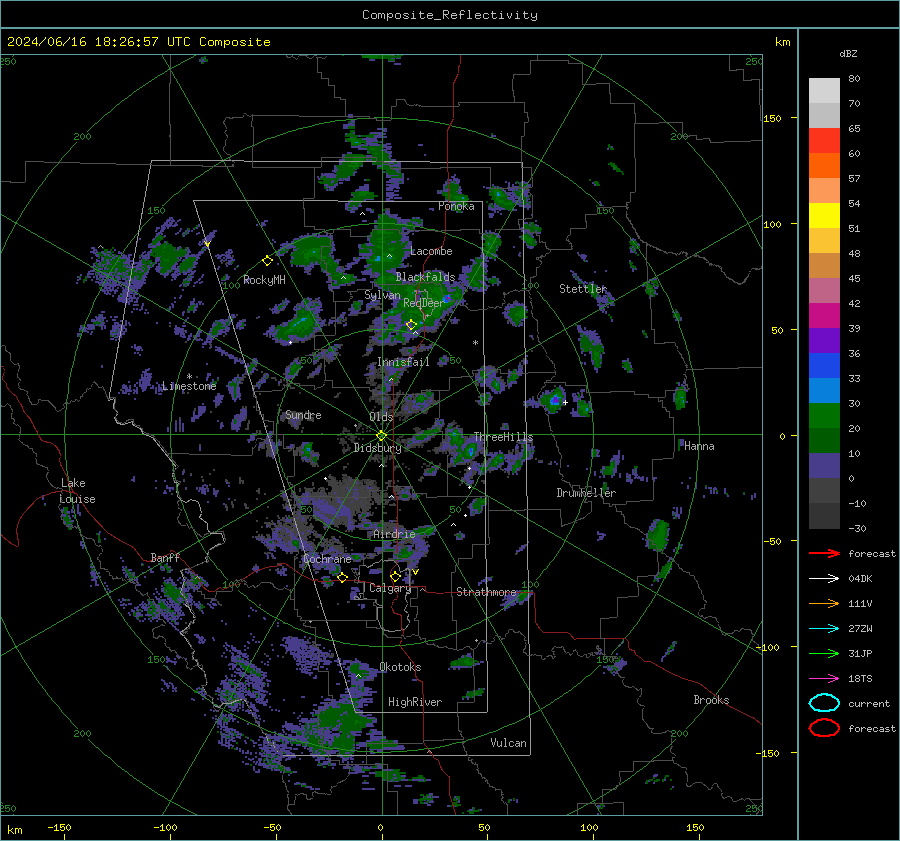
Task: Click the Didsbury town label
Action: coord(377,448)
